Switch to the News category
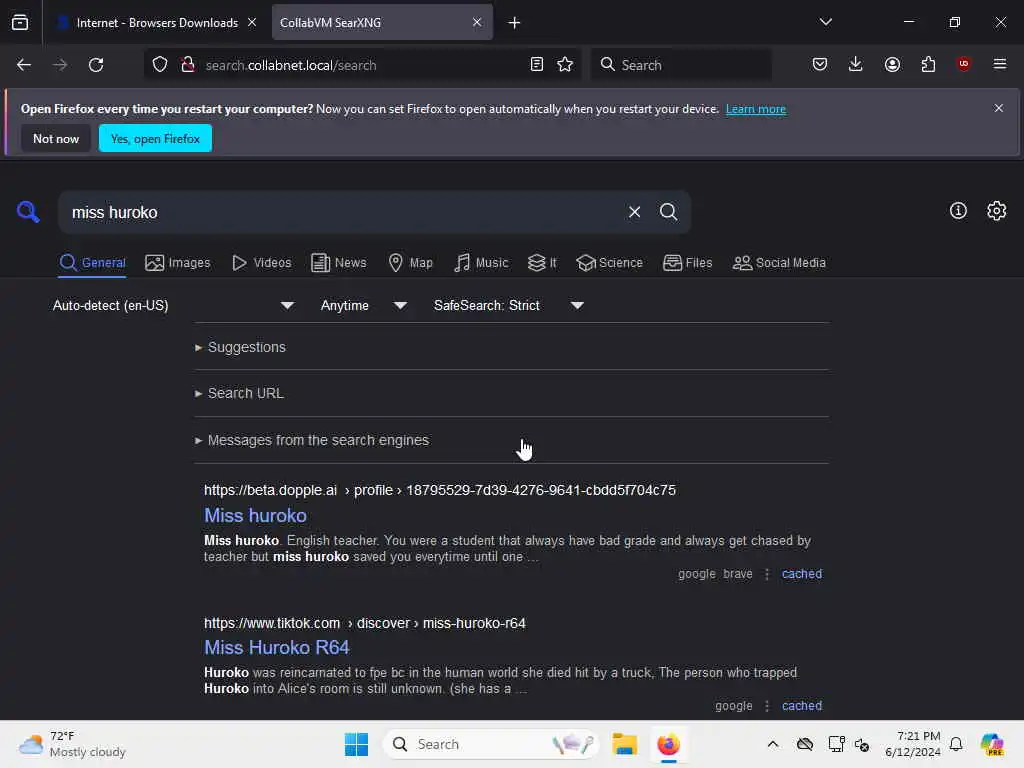The width and height of the screenshot is (1024, 768). pos(339,263)
